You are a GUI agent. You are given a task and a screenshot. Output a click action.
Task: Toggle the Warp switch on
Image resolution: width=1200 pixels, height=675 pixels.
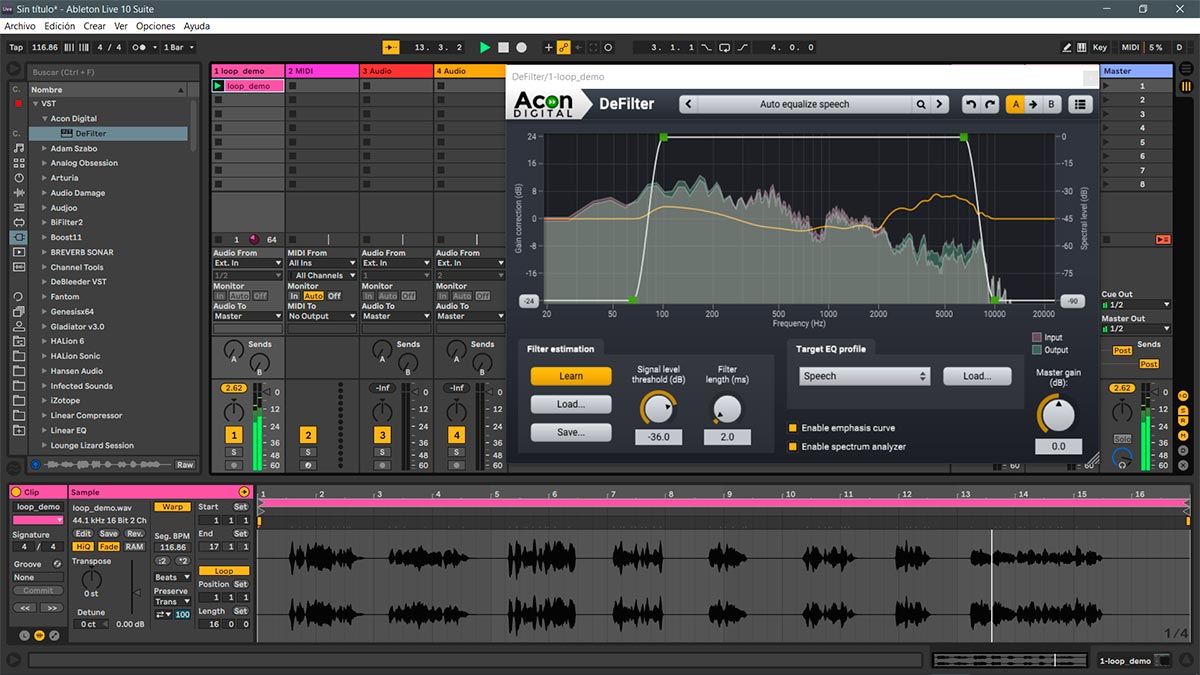(x=172, y=507)
